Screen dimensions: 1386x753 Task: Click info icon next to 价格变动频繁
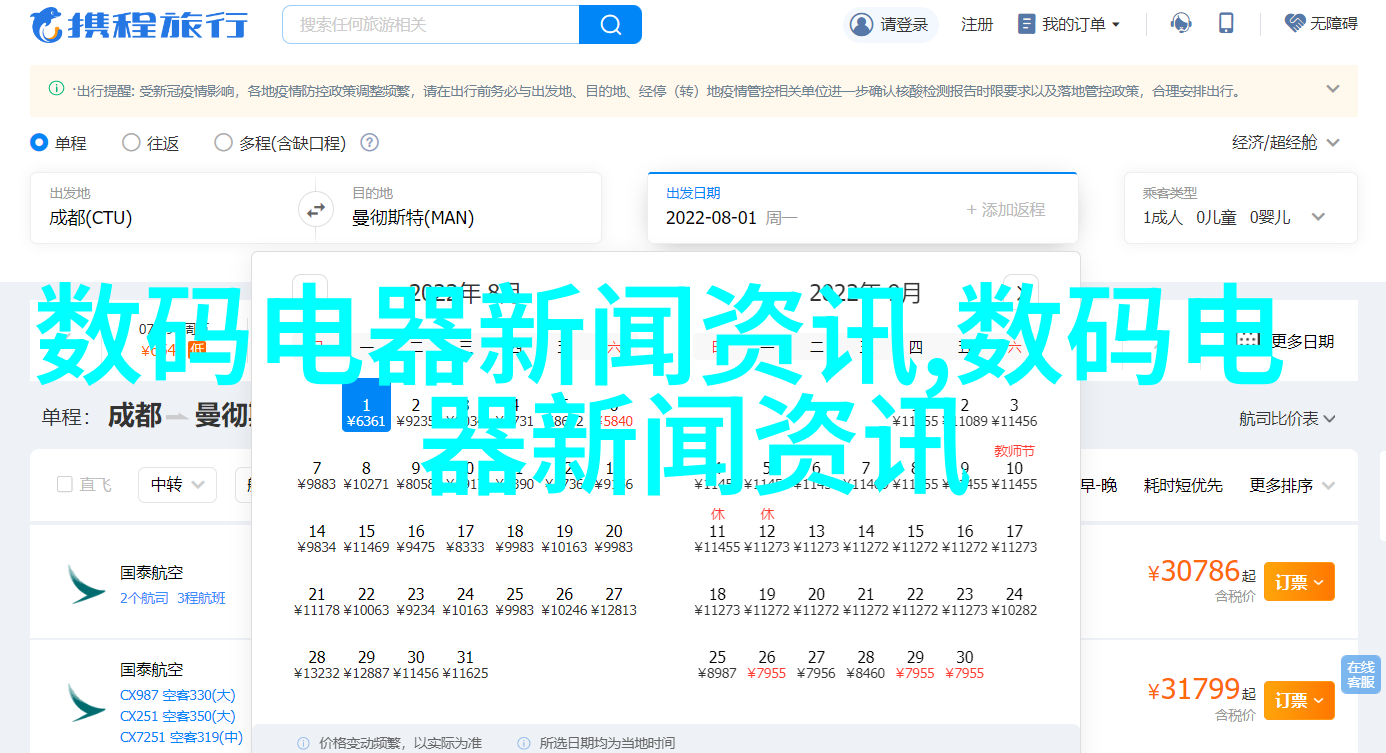304,743
